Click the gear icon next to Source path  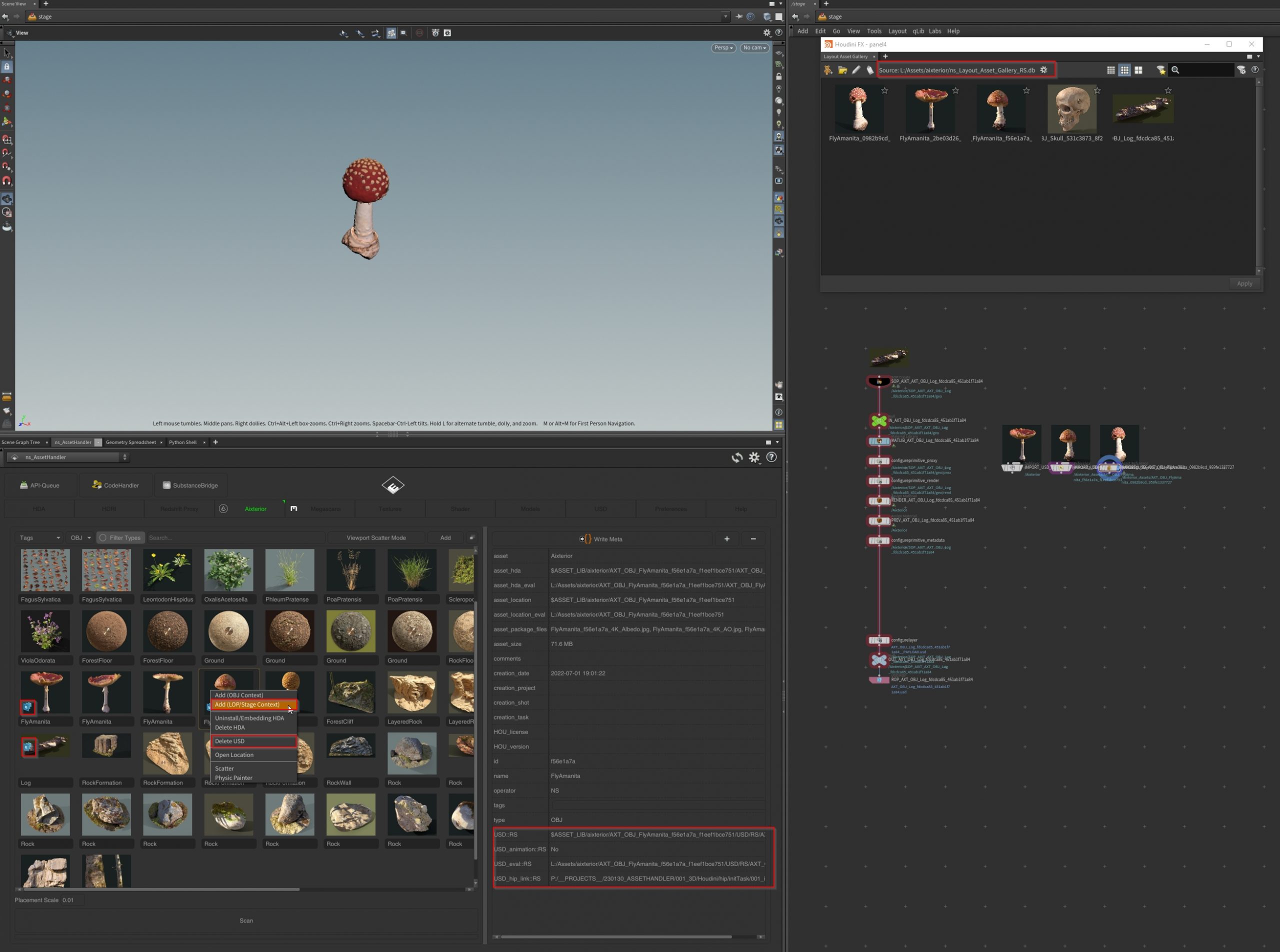(x=1043, y=70)
